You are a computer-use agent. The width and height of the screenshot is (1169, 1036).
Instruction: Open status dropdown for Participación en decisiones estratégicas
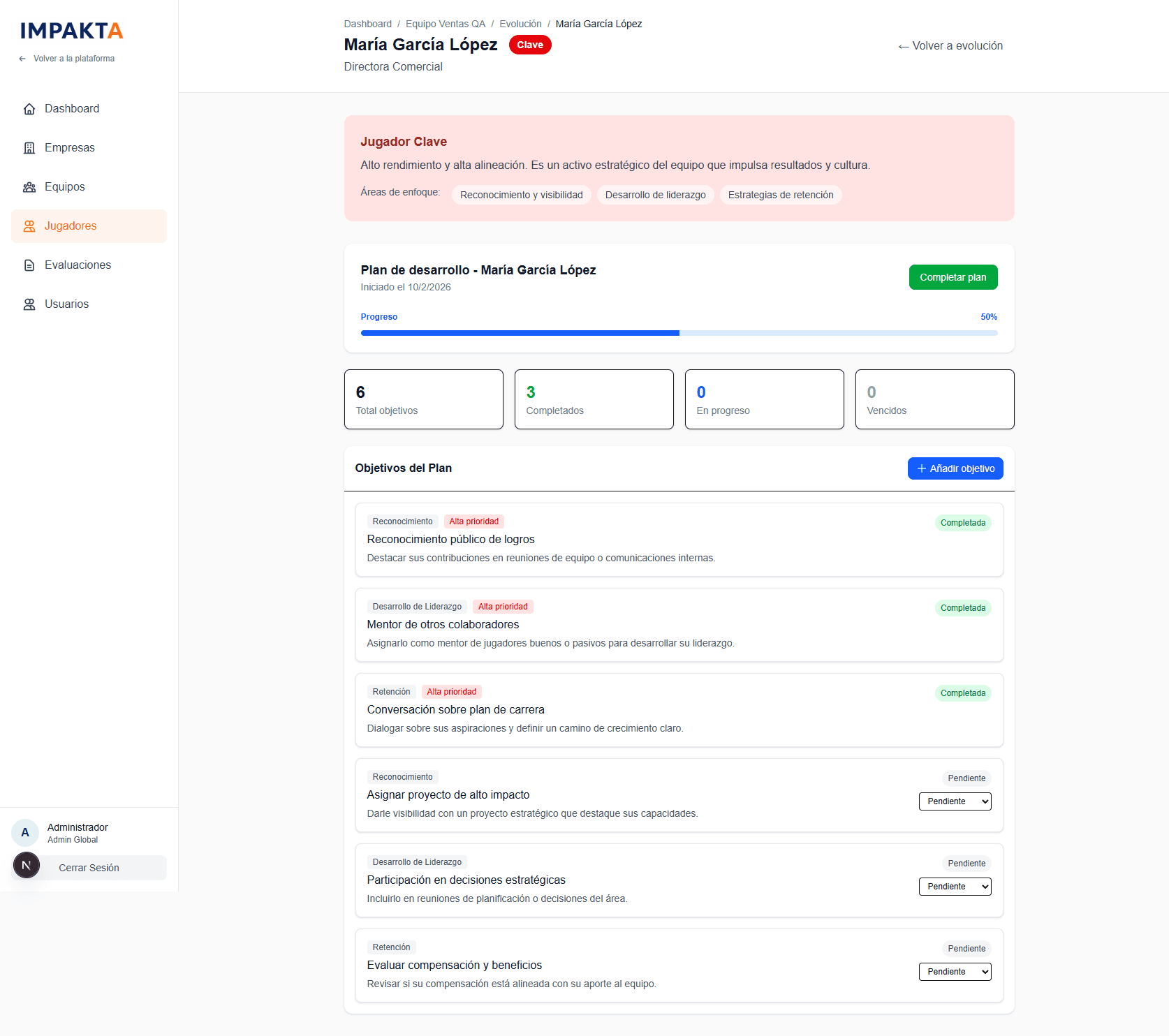955,887
